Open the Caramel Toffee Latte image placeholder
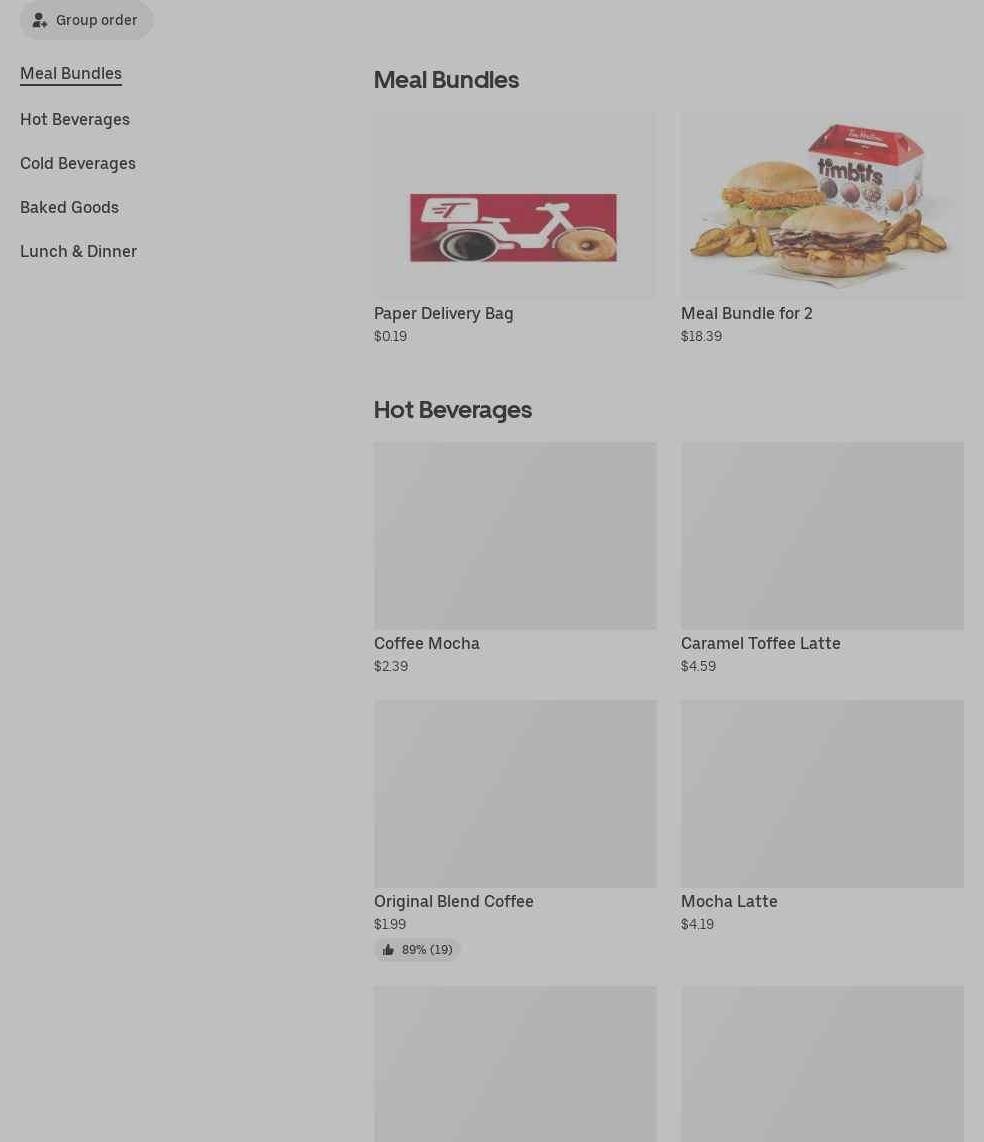 click(x=822, y=535)
